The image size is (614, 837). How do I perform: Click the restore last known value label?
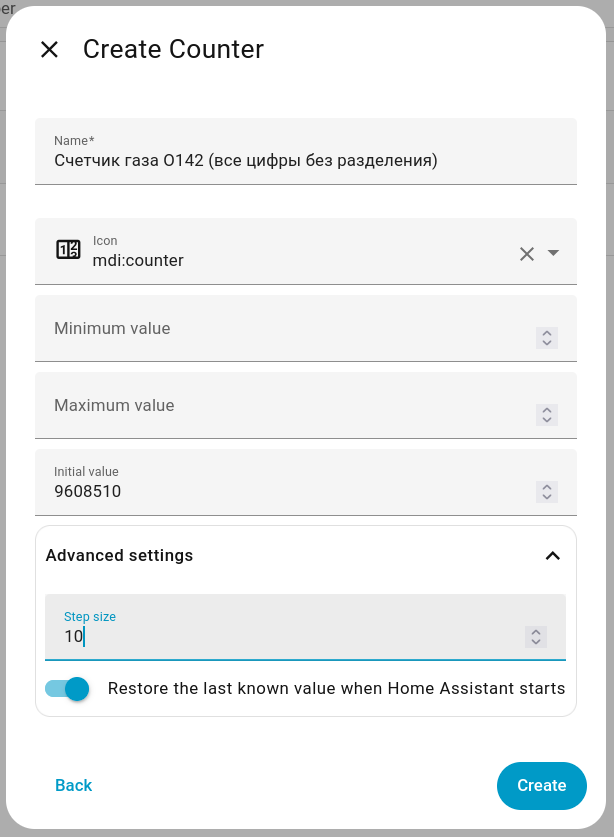pos(336,689)
